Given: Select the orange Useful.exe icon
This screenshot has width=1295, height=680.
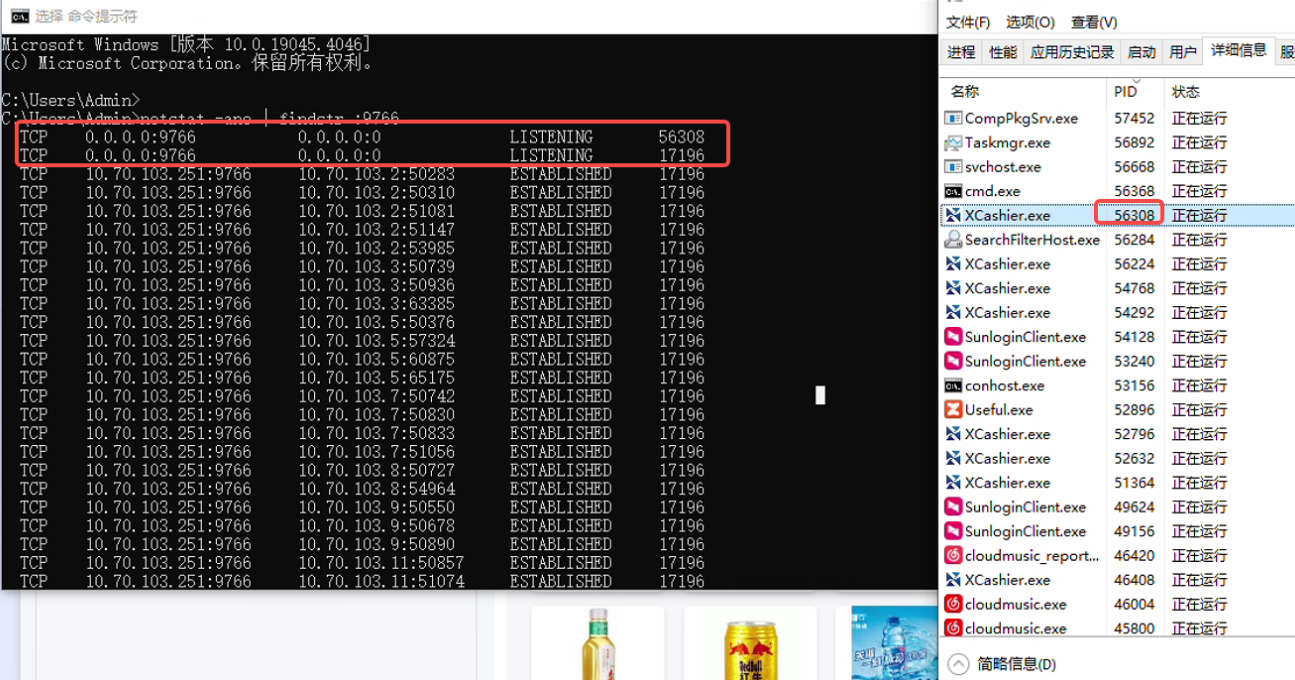Looking at the screenshot, I should [x=953, y=410].
